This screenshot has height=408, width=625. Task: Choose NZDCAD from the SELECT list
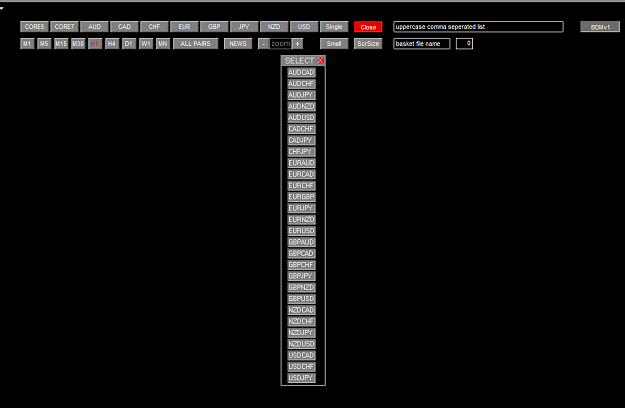click(x=301, y=310)
